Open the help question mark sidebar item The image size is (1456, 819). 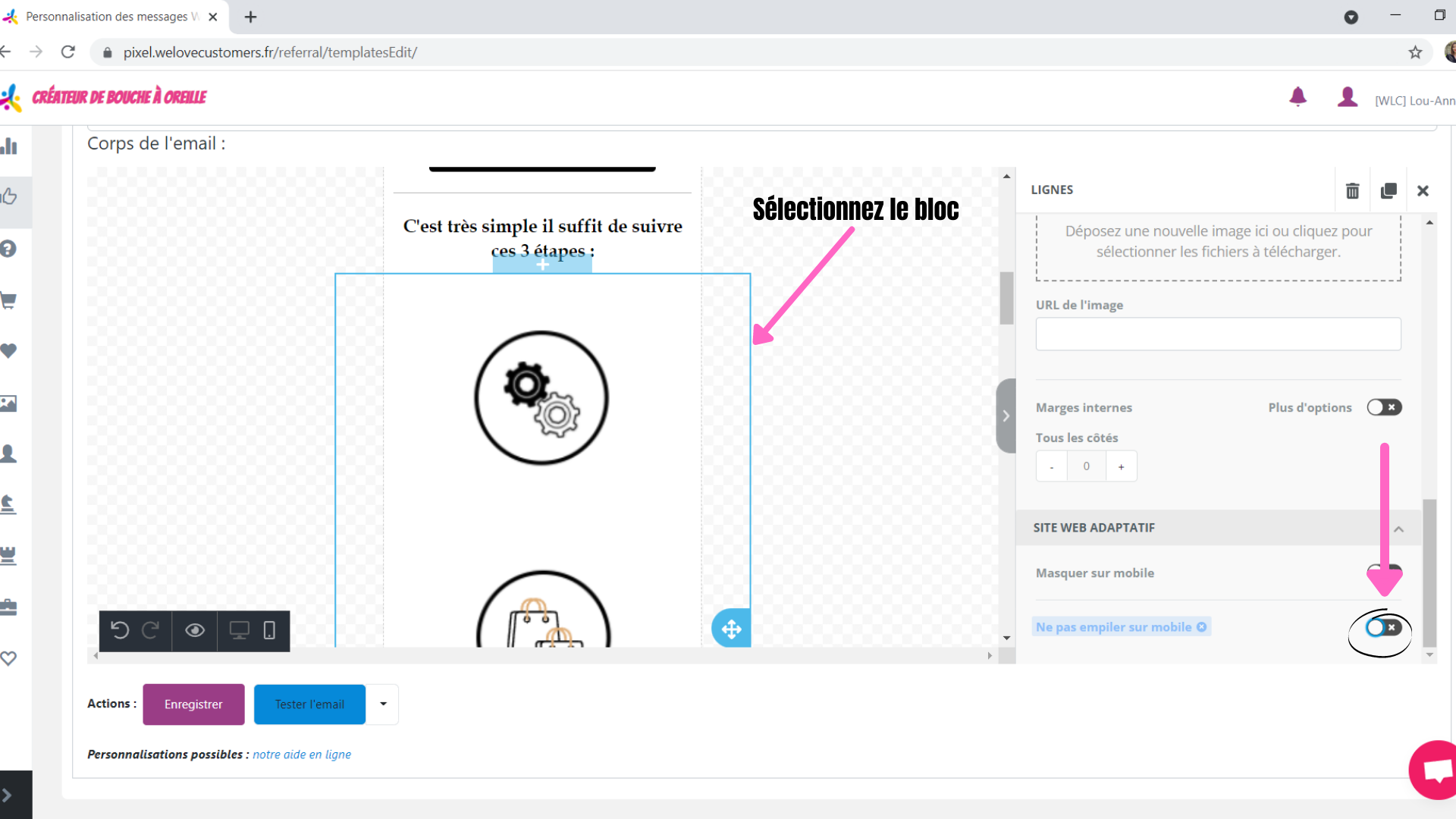(x=8, y=249)
